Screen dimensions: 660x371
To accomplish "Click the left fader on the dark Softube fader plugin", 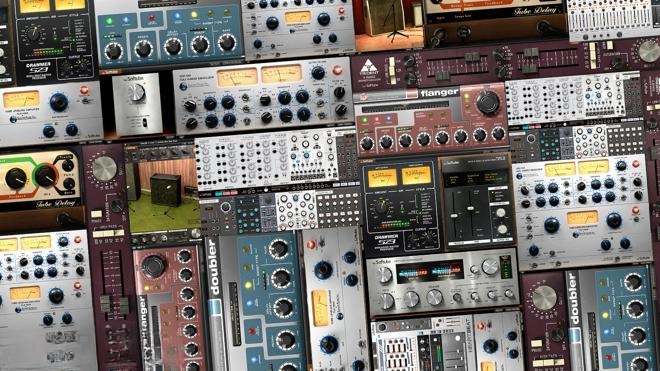I will [454, 216].
